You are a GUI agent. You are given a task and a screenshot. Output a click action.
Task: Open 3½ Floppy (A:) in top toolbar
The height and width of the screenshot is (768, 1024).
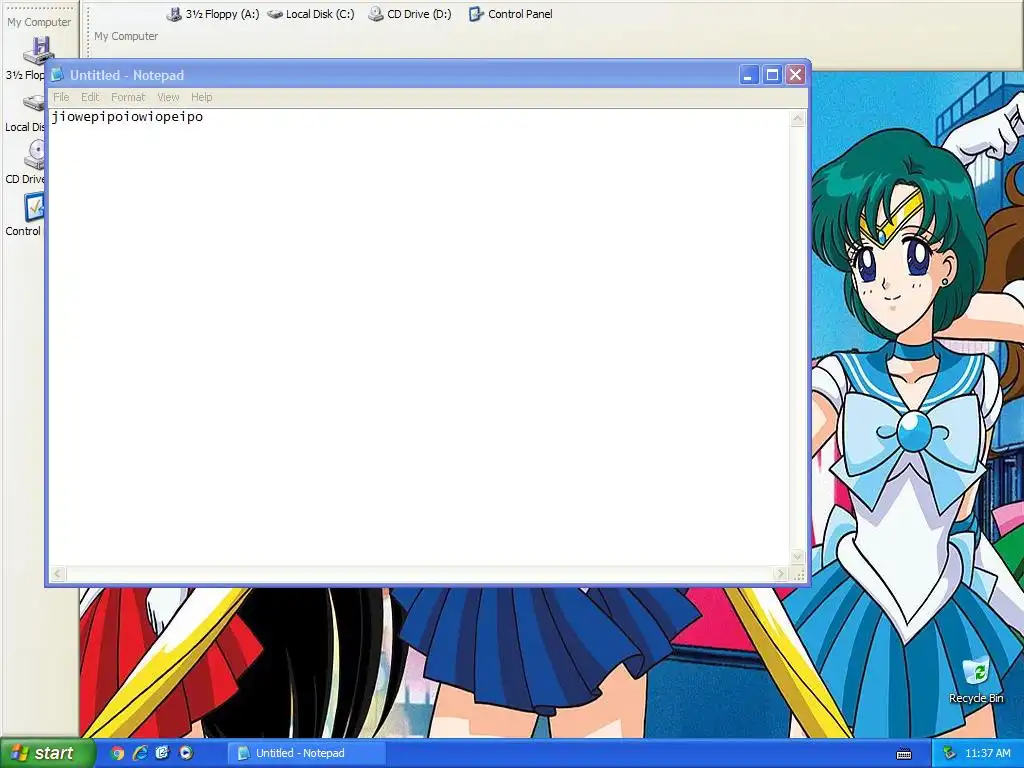[213, 14]
